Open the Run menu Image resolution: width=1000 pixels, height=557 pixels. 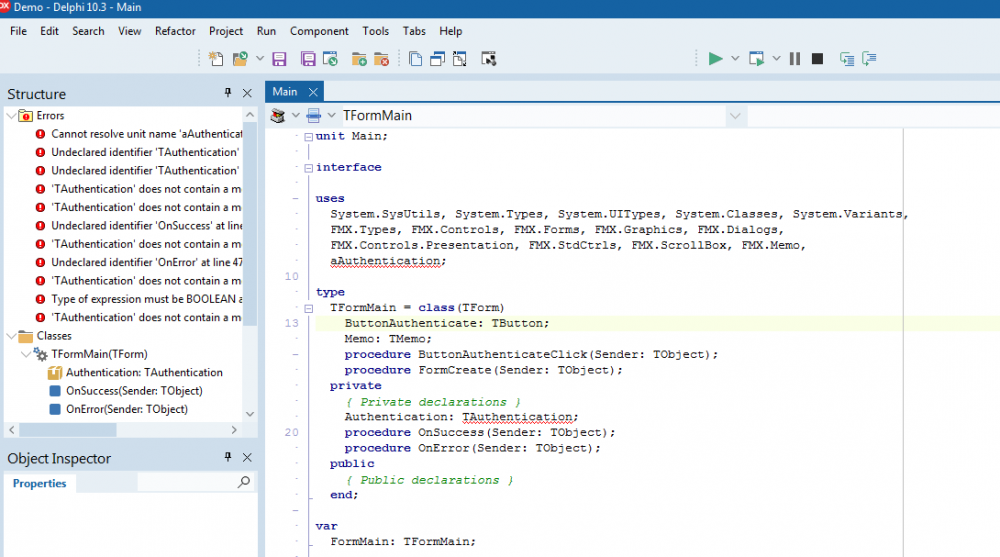[267, 31]
